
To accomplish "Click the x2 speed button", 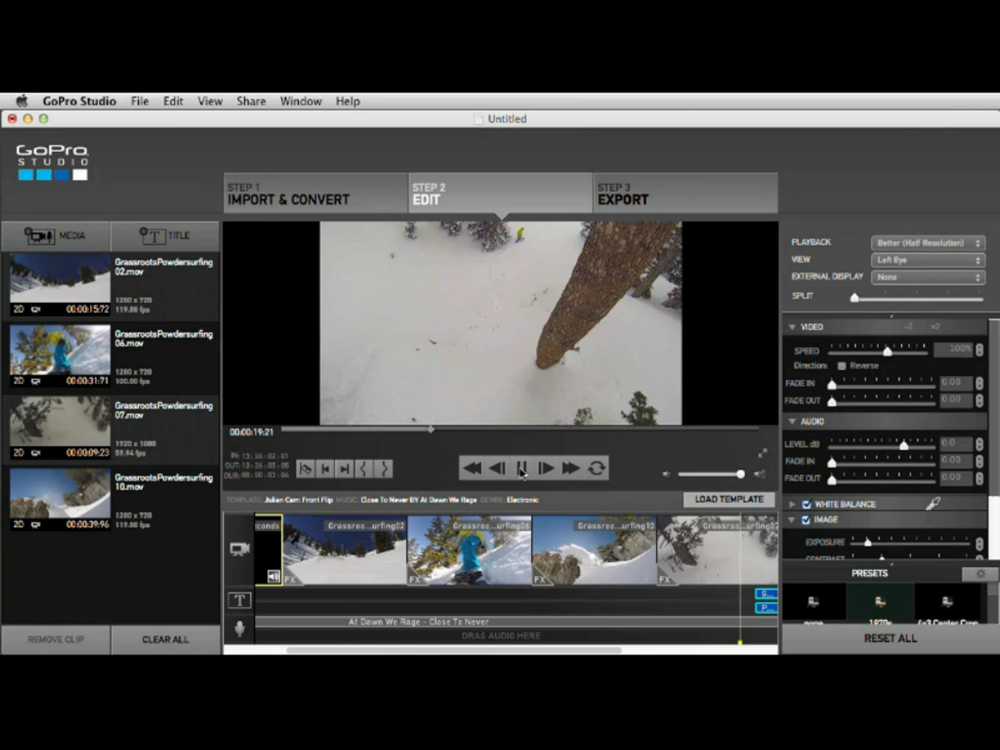I will 935,327.
